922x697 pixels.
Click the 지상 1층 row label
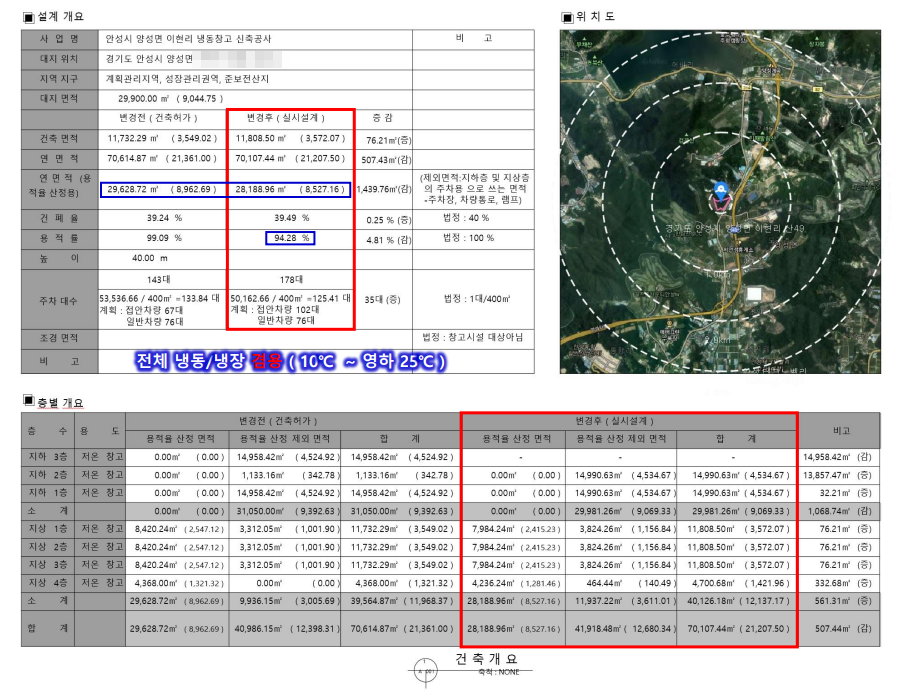[48, 529]
